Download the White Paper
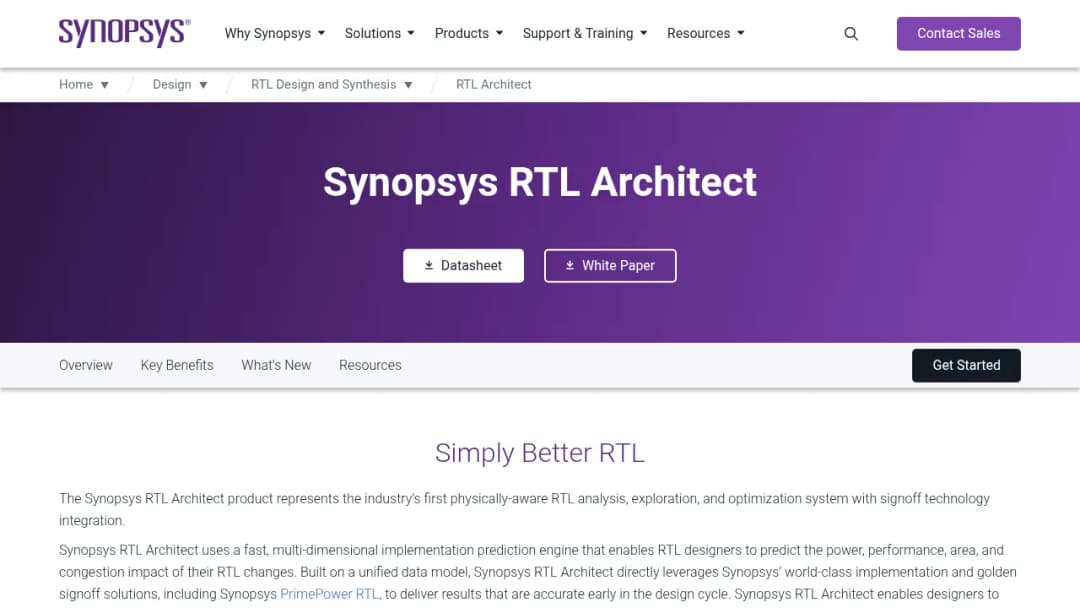The image size is (1080, 608). pyautogui.click(x=610, y=266)
